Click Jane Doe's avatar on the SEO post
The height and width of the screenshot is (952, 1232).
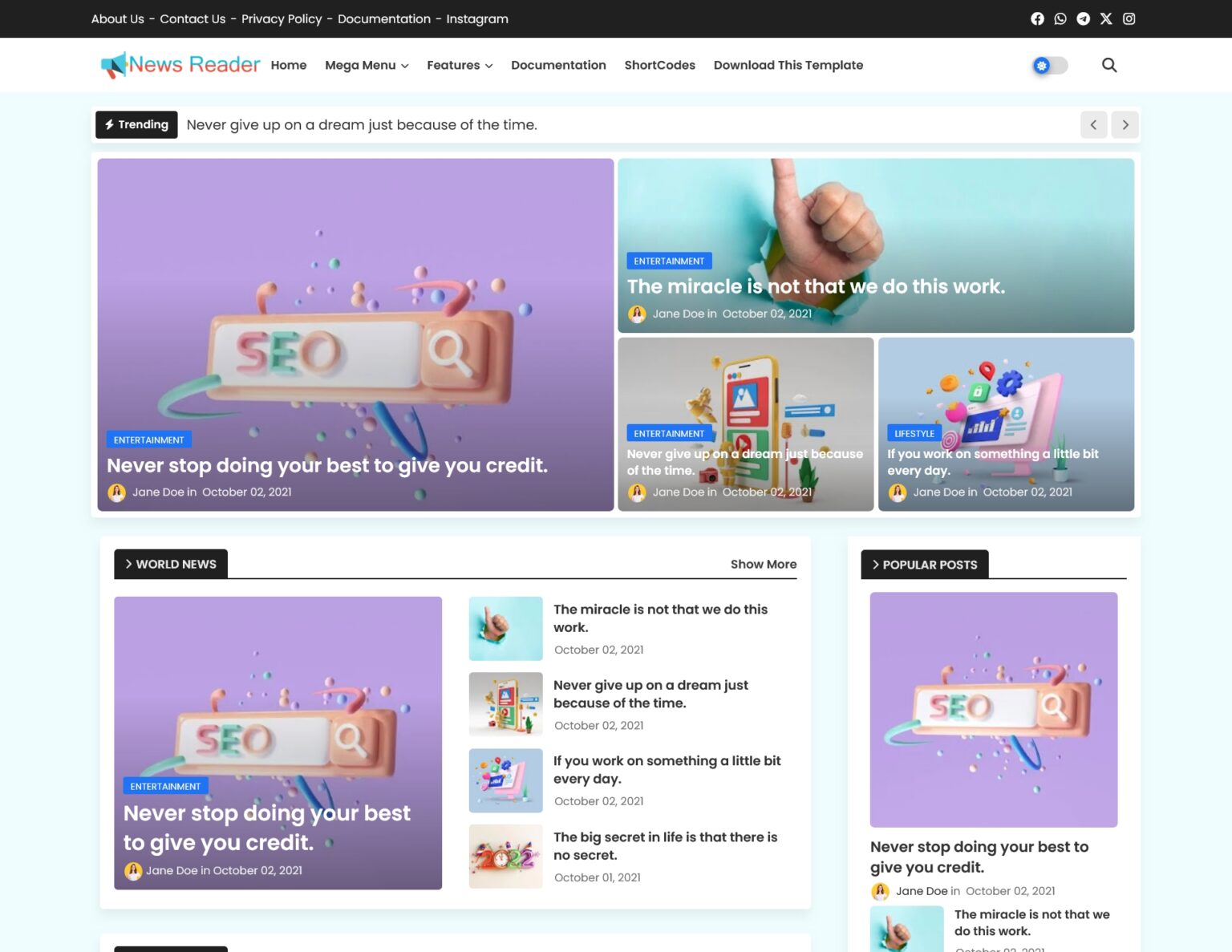[x=117, y=492]
